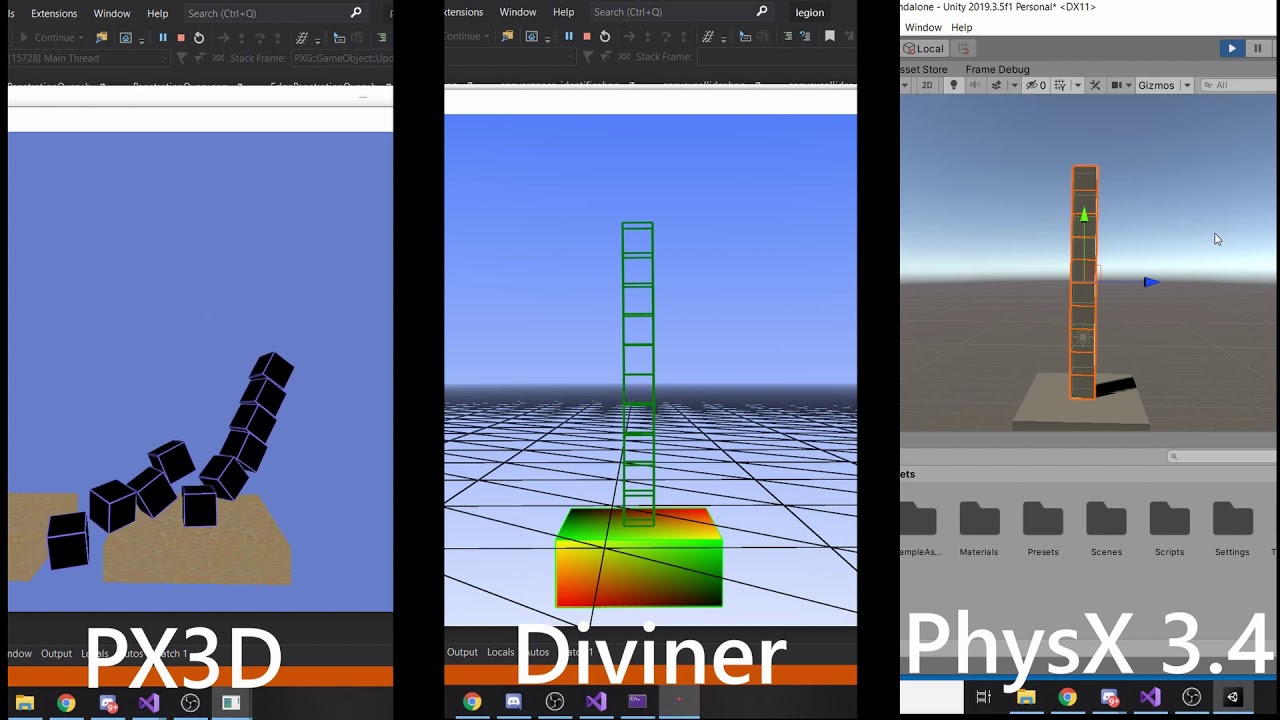Select the Scenes folder in Unity project
Screen dimensions: 1280x720
point(1106,529)
